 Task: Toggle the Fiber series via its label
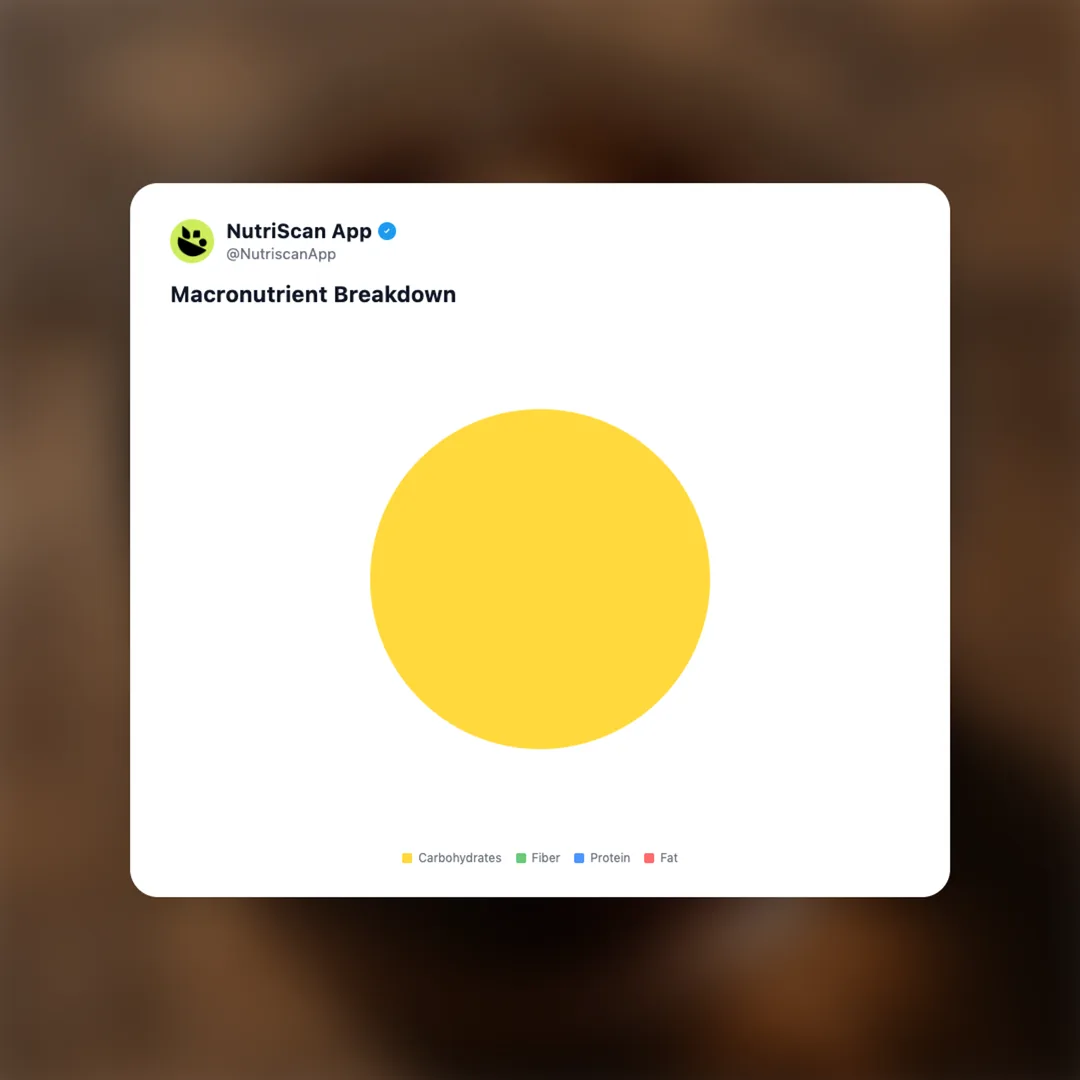point(546,858)
